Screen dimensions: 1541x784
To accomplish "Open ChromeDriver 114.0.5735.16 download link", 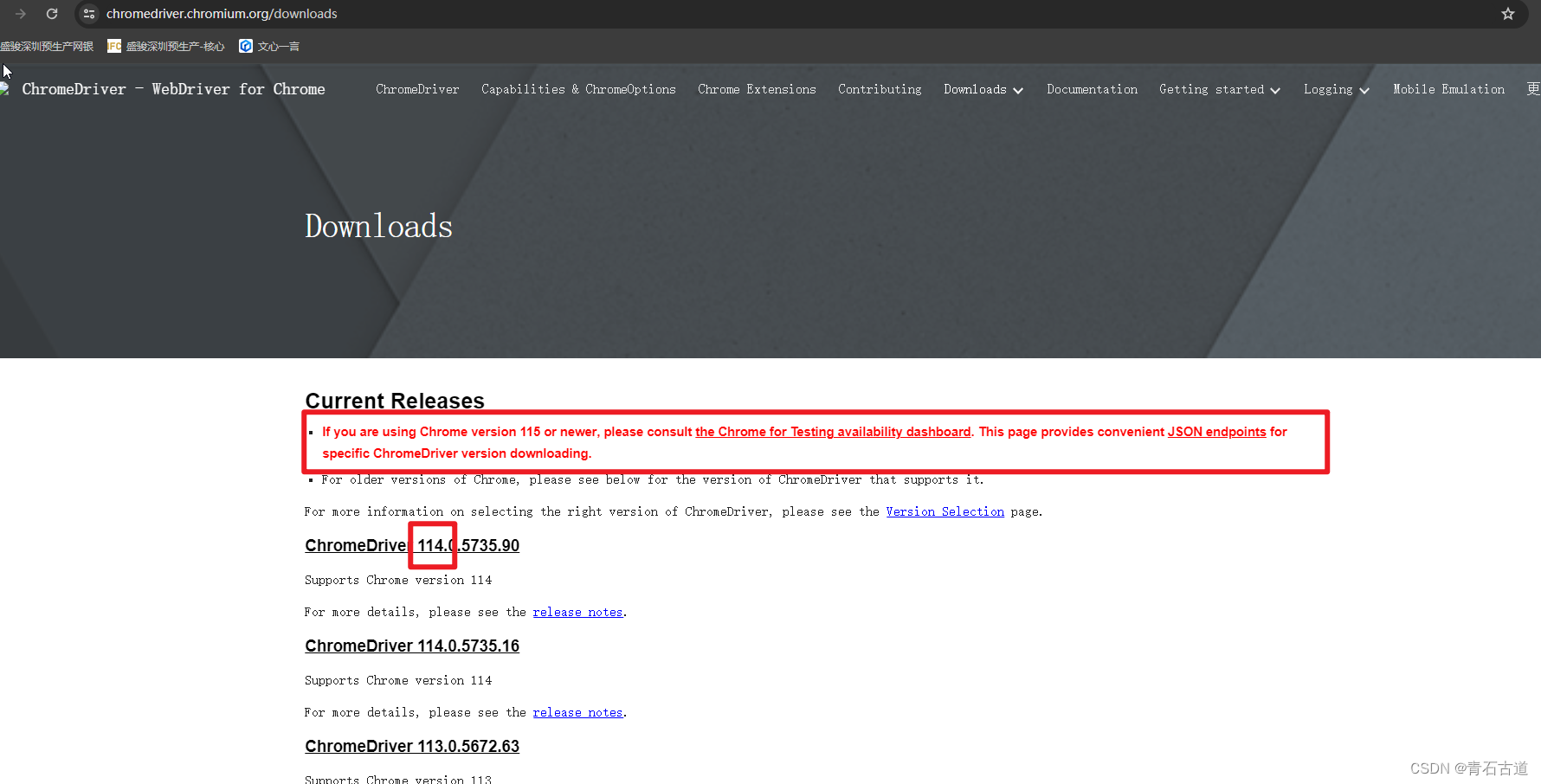I will (x=412, y=646).
